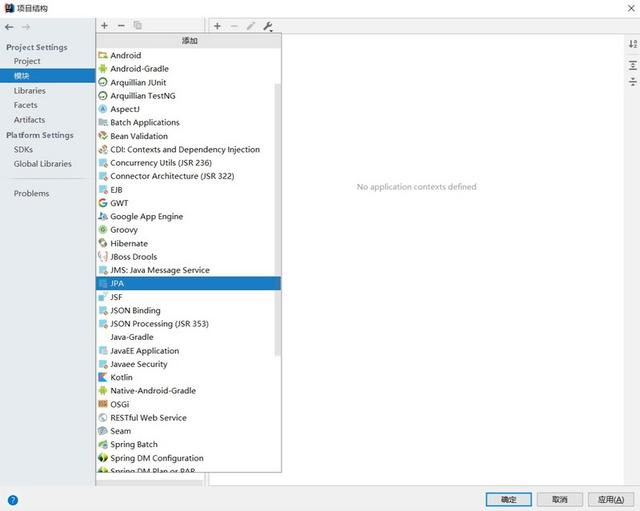640x511 pixels.
Task: Click the remove module minus icon
Action: (x=121, y=25)
